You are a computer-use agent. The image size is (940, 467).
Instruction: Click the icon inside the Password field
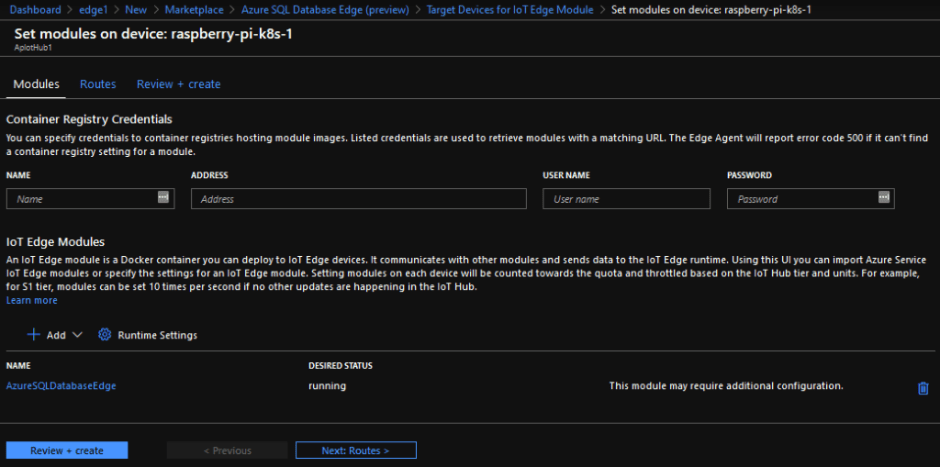point(883,198)
